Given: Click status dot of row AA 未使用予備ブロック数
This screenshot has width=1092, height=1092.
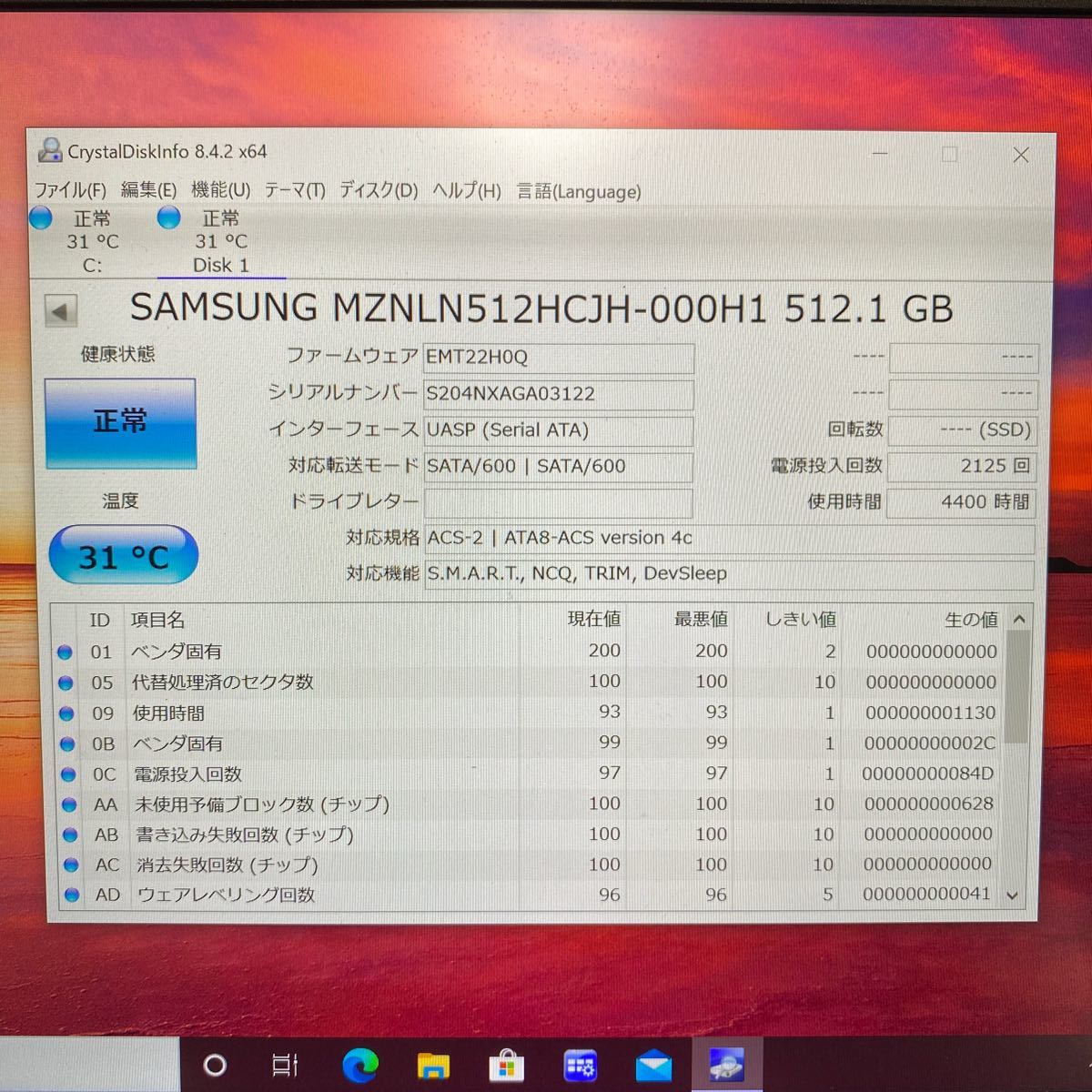Looking at the screenshot, I should coord(69,804).
